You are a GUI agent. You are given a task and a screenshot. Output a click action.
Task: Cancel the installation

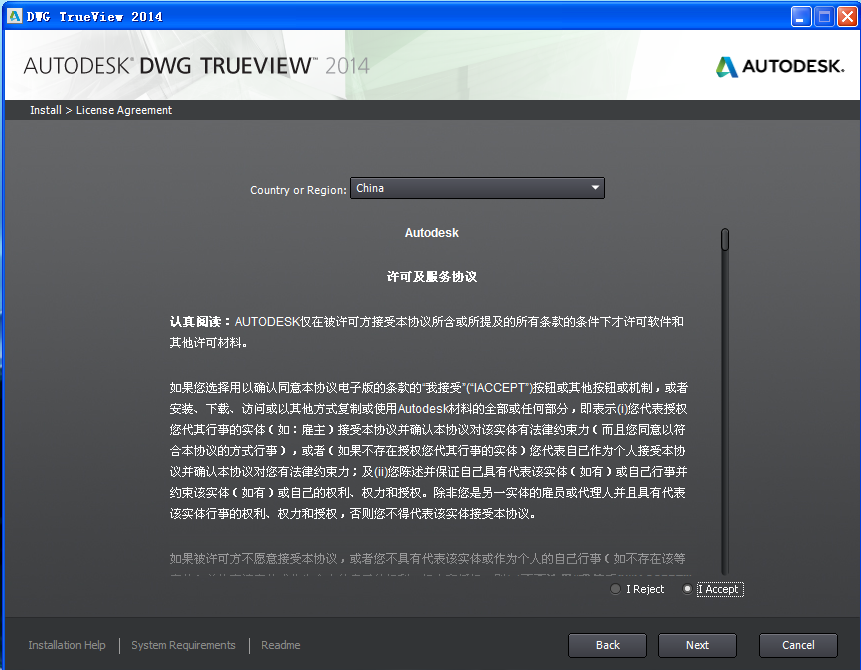(798, 645)
